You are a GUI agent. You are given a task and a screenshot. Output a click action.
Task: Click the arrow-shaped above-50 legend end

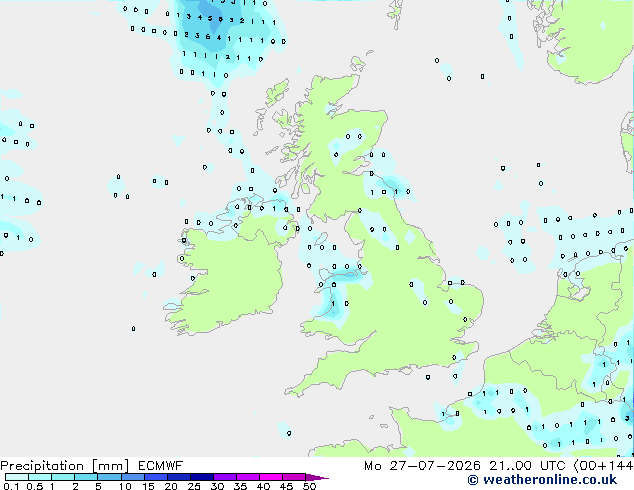point(317,477)
